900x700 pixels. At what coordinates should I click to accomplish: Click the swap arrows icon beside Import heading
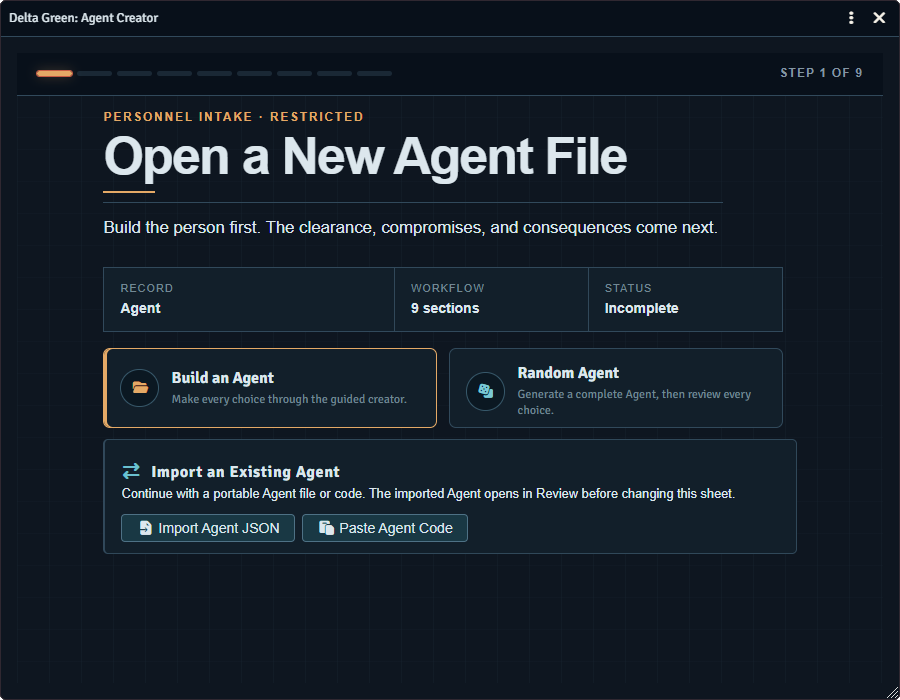pos(131,471)
